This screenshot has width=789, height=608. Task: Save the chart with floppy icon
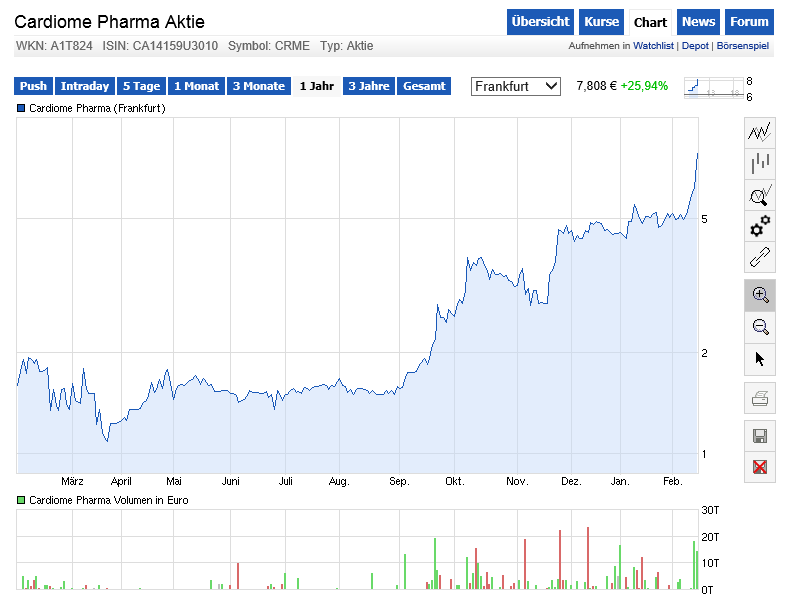760,435
